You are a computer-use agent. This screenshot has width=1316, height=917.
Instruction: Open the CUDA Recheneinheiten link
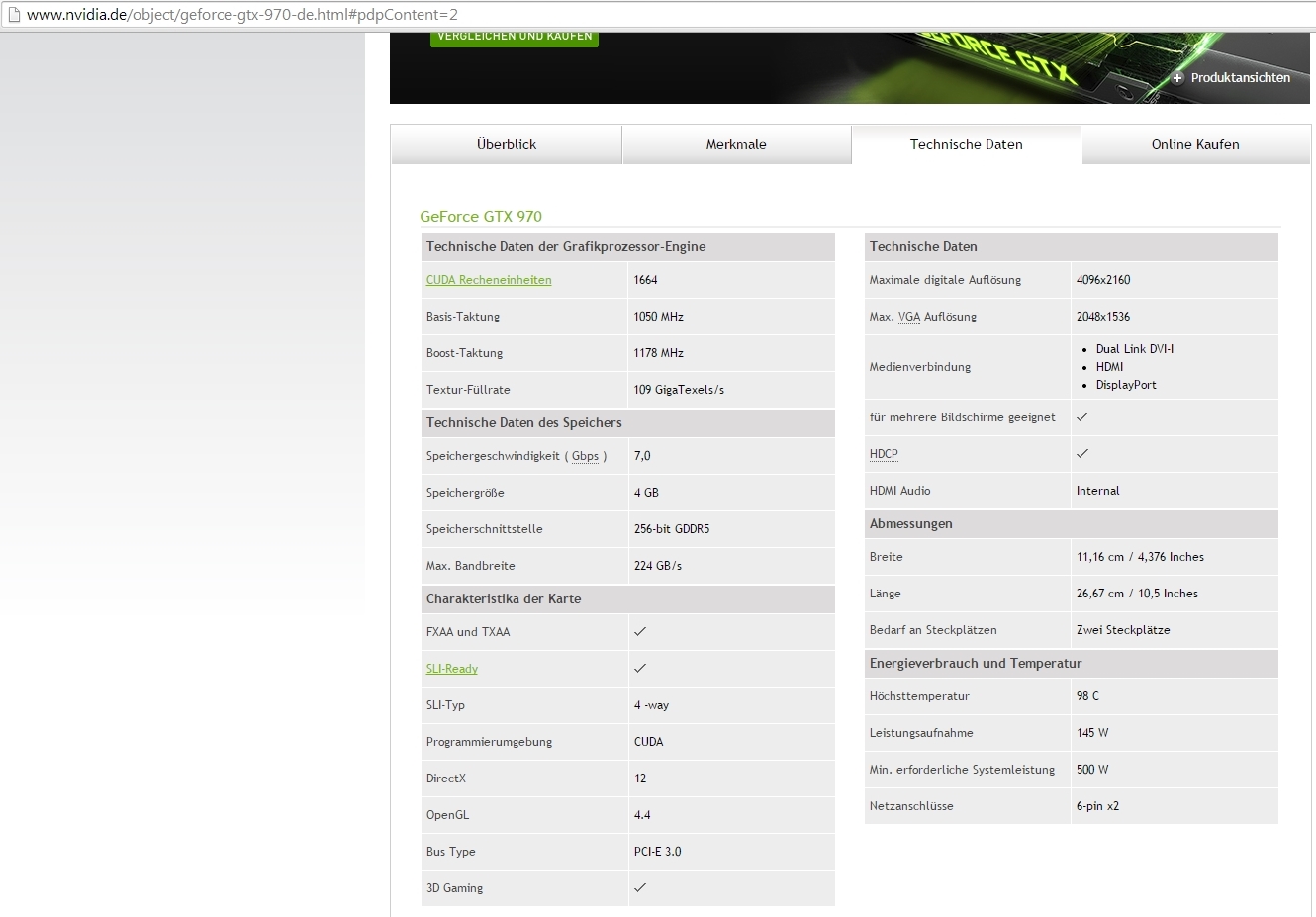pyautogui.click(x=489, y=280)
